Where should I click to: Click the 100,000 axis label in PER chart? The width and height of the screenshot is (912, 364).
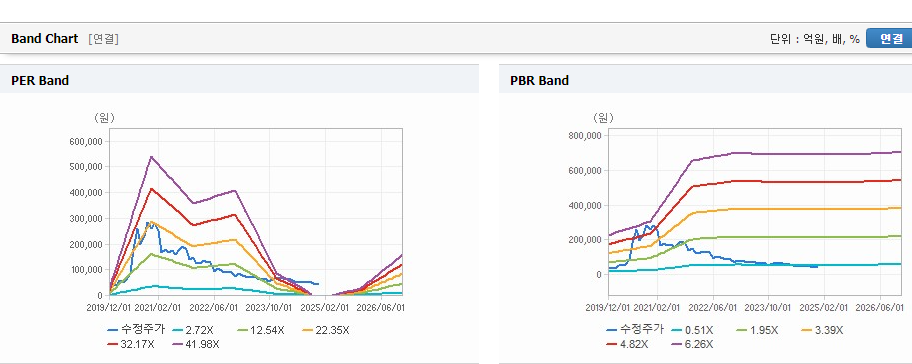(x=87, y=270)
